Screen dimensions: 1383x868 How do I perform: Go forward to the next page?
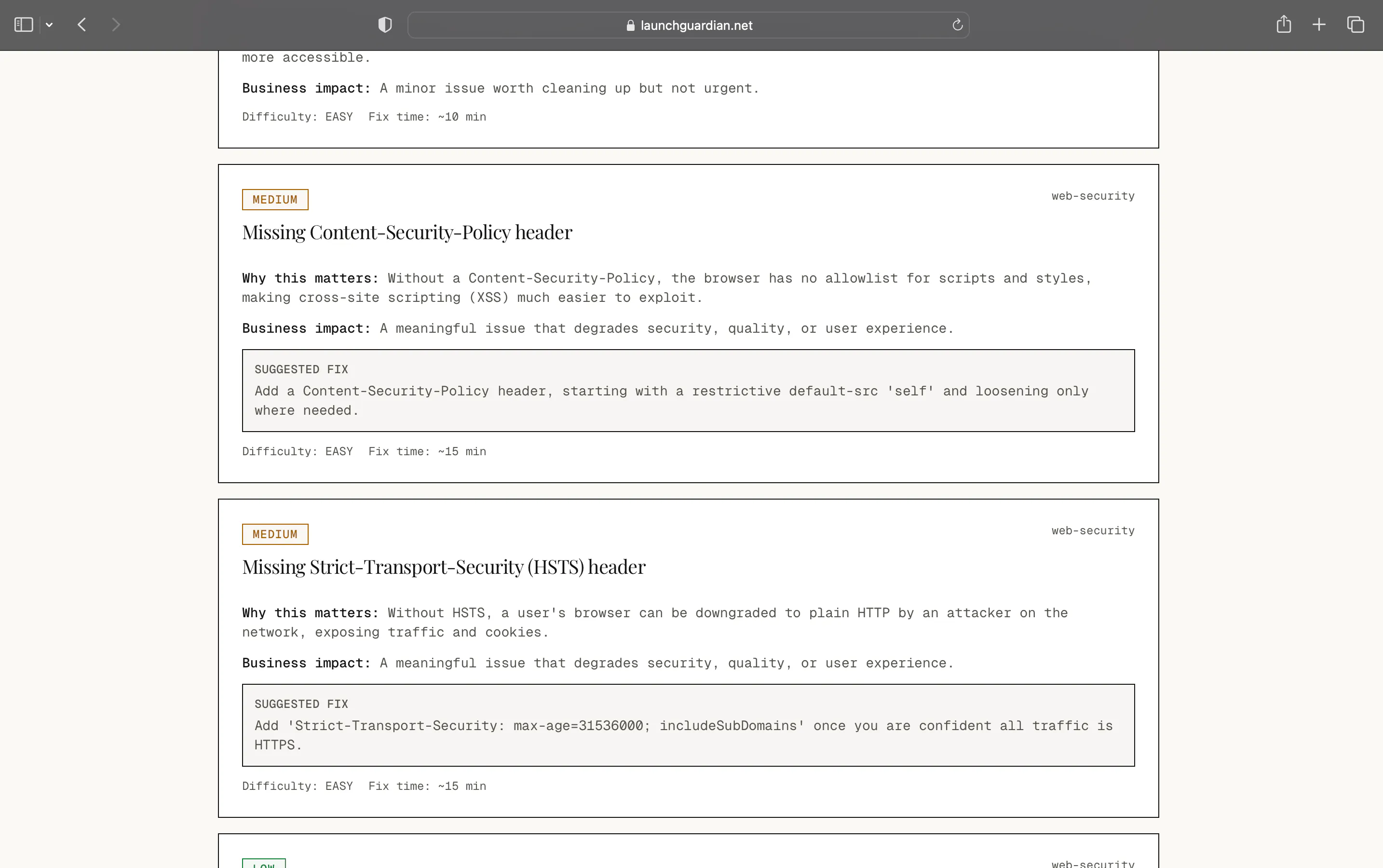115,25
